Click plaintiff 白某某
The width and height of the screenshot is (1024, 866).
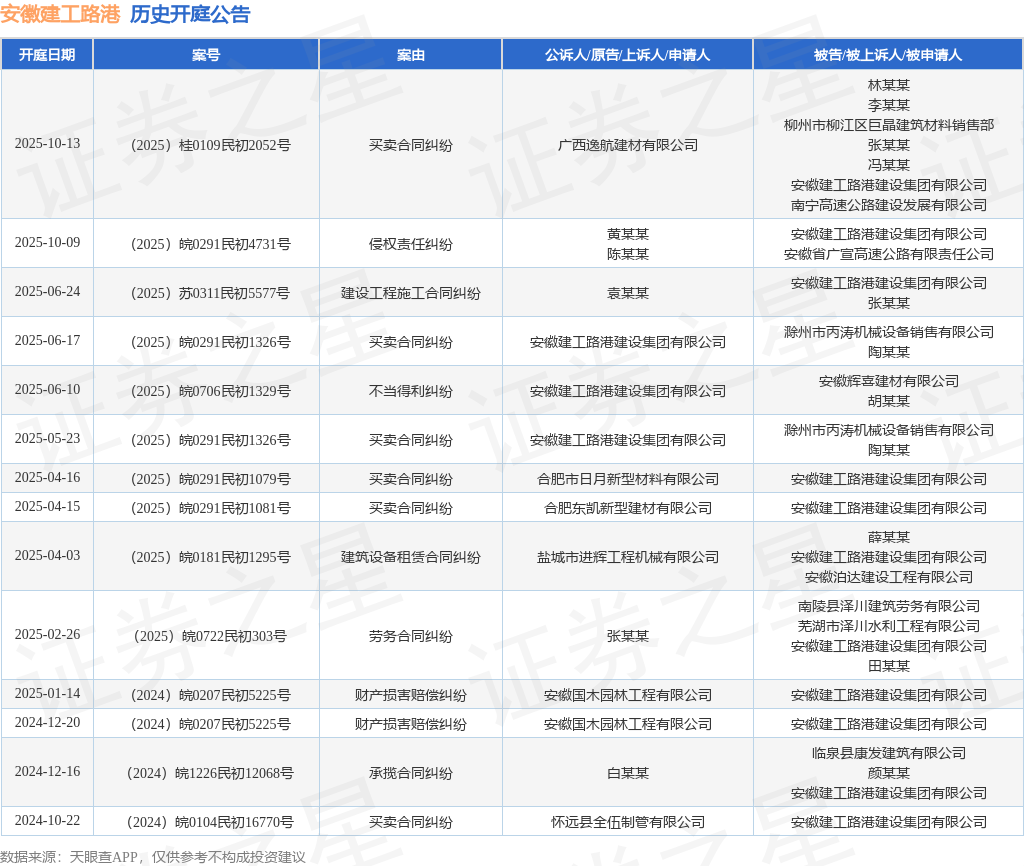(x=628, y=773)
